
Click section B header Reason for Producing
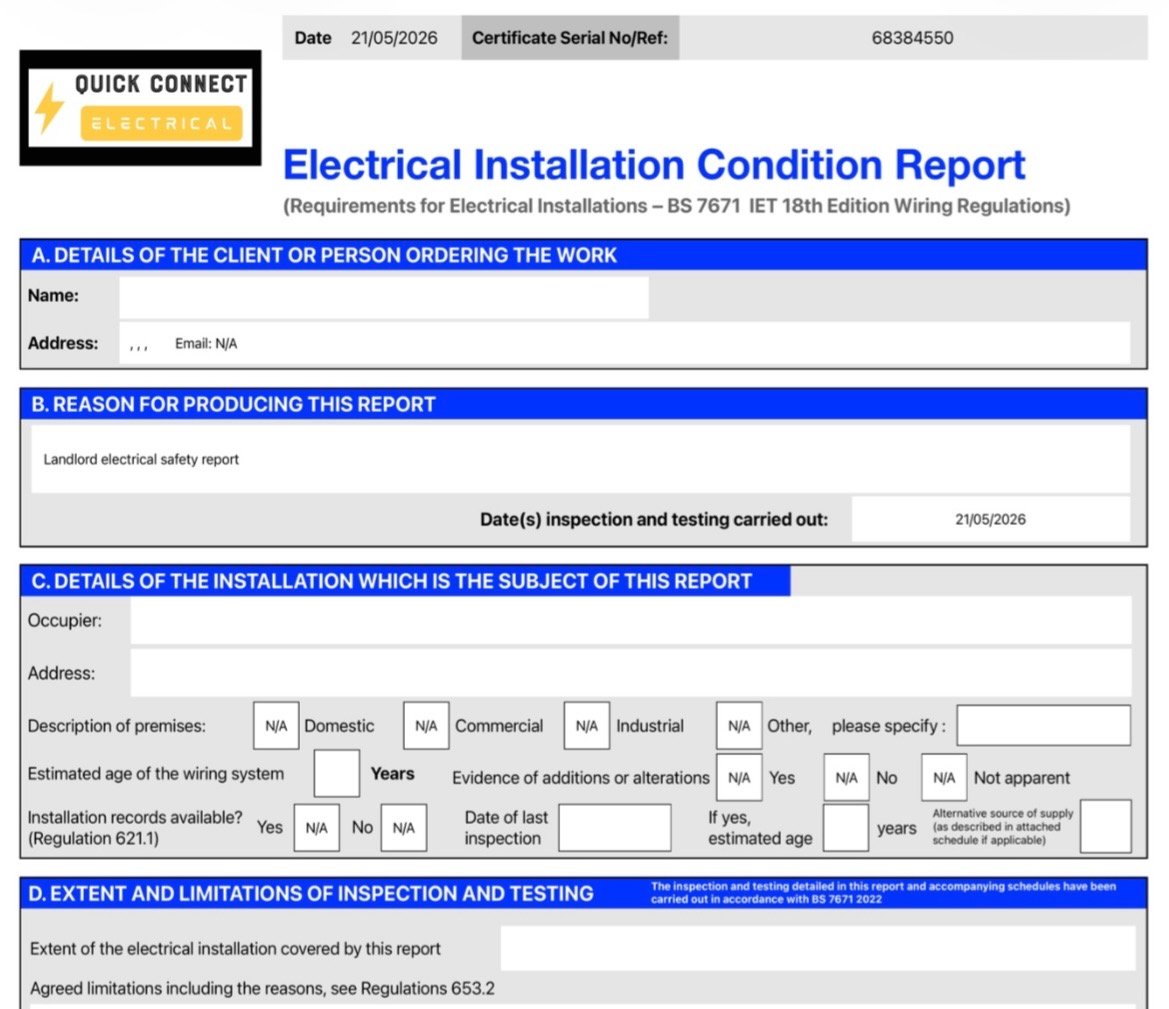coord(583,404)
